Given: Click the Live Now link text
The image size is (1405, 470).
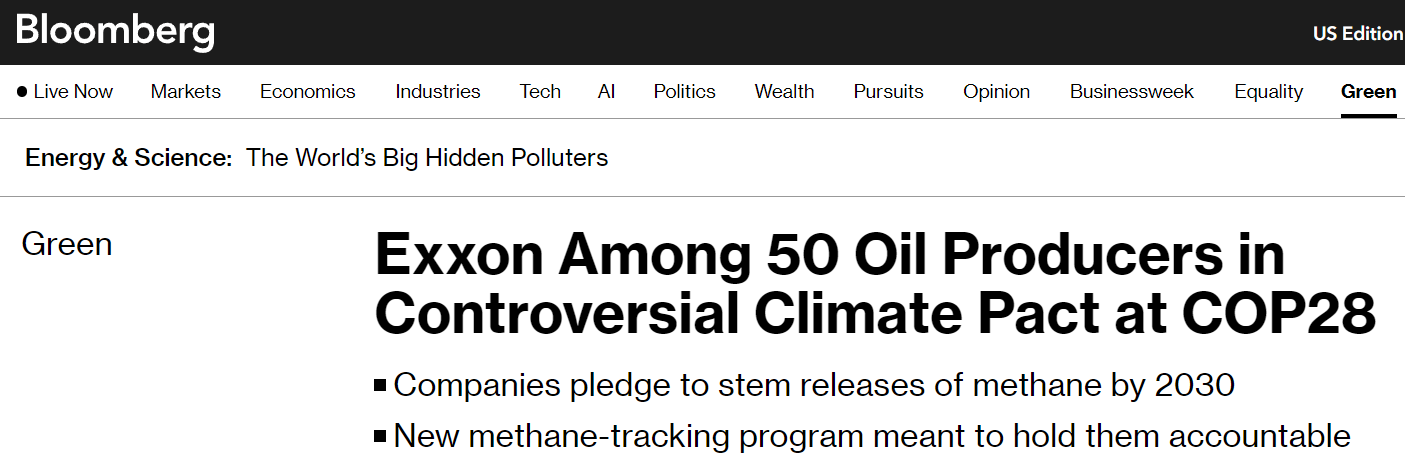Looking at the screenshot, I should click(73, 92).
